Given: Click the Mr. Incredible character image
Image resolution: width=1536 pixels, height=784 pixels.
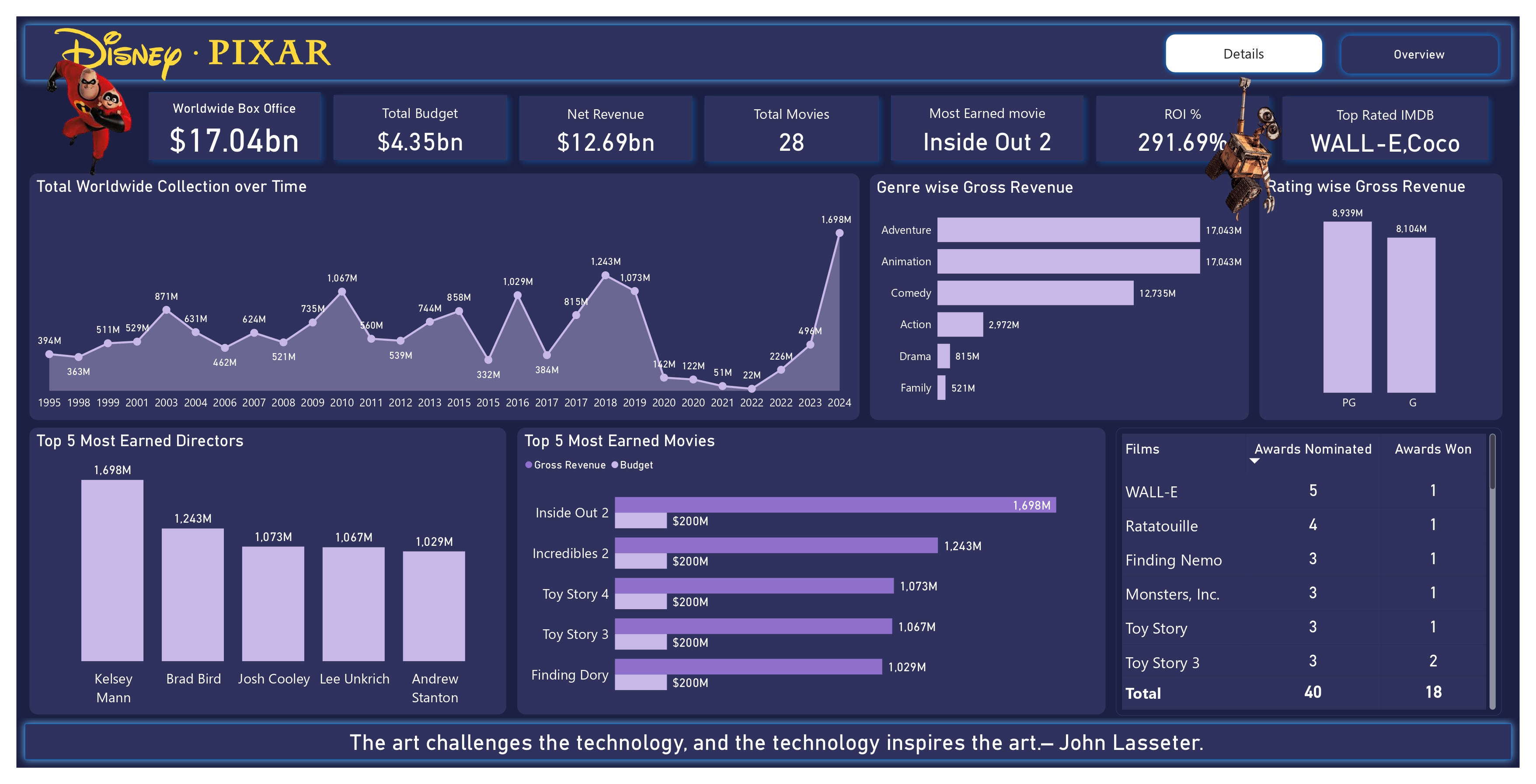Looking at the screenshot, I should point(90,116).
